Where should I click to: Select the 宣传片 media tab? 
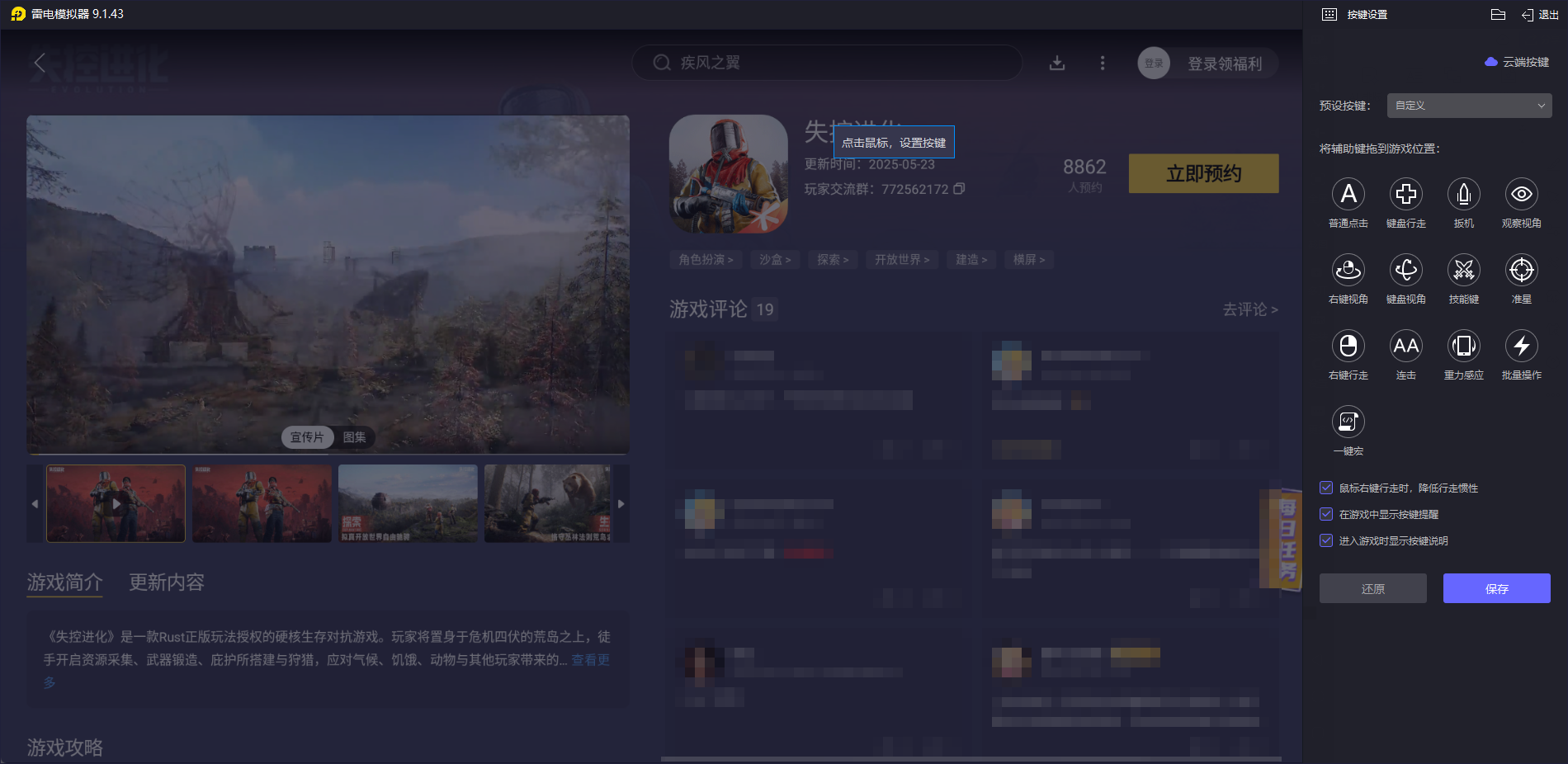tap(307, 437)
